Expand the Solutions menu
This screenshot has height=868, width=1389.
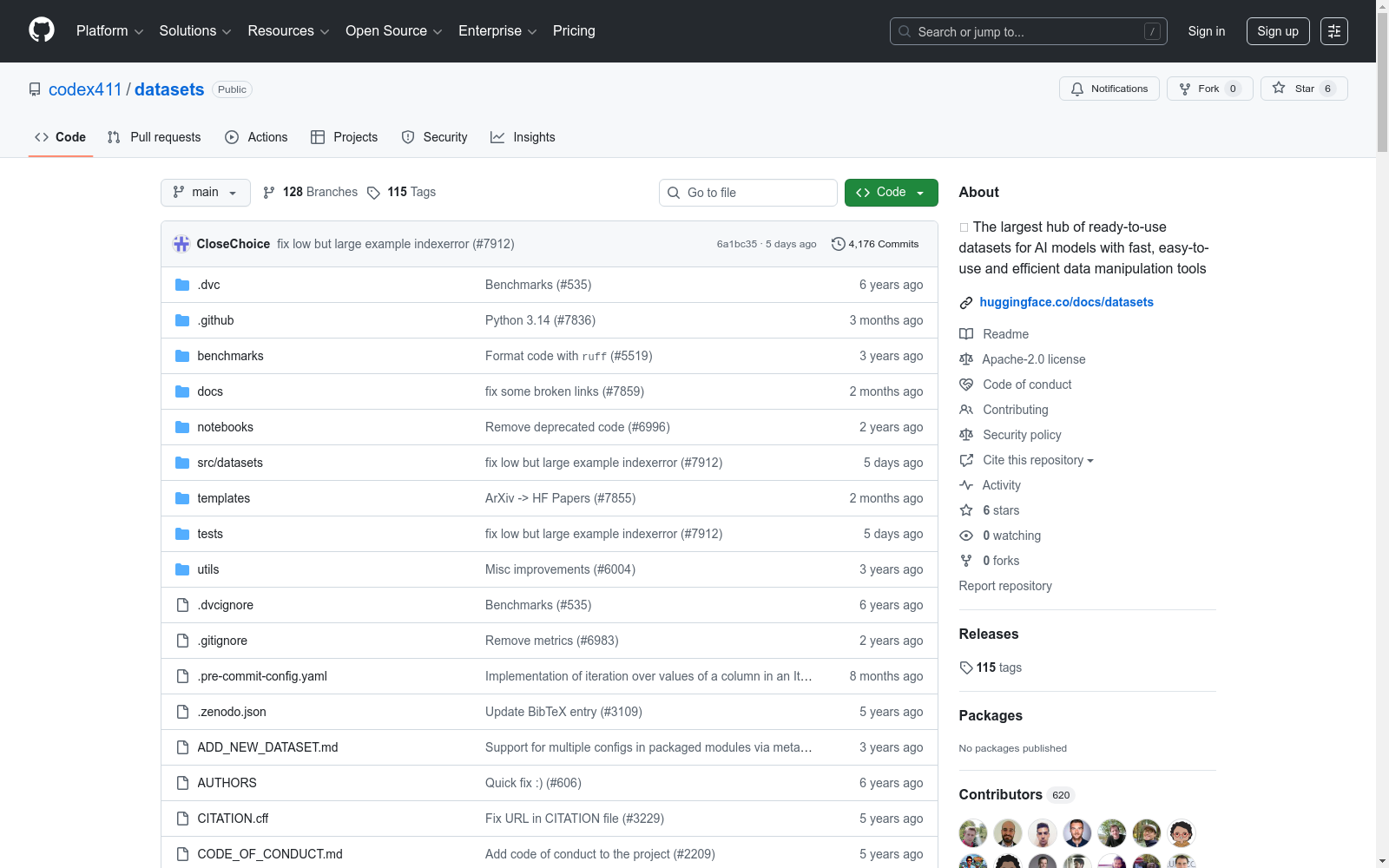195,31
